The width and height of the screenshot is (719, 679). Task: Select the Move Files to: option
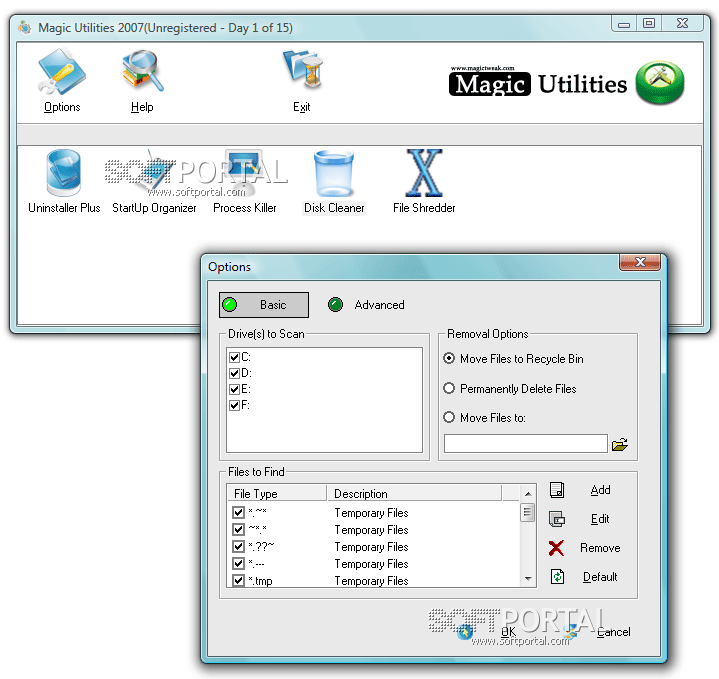449,418
